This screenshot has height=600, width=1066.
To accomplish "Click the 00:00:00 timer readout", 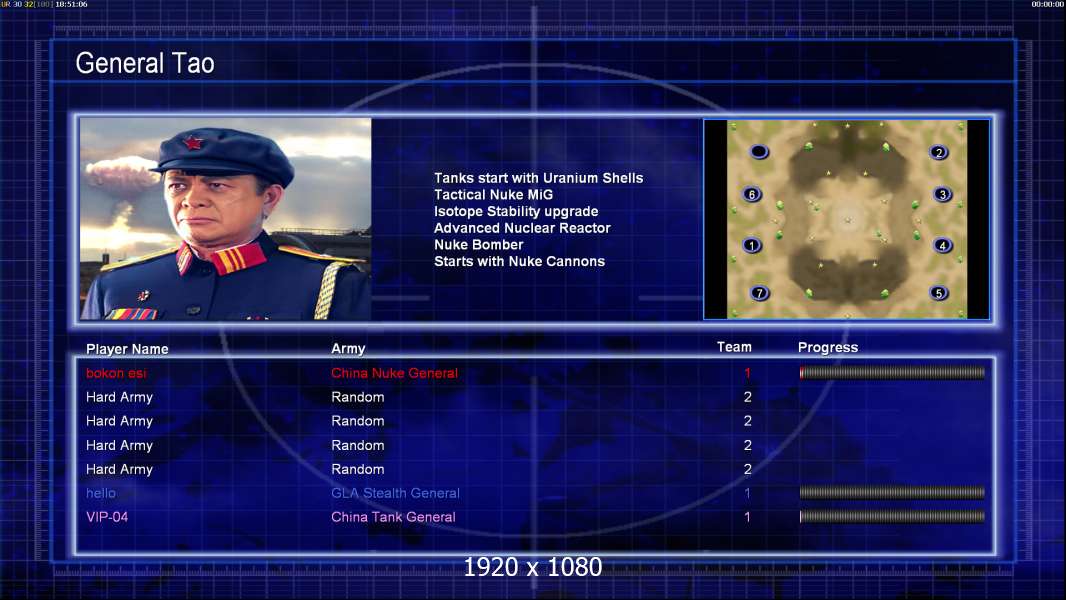I will (1047, 4).
